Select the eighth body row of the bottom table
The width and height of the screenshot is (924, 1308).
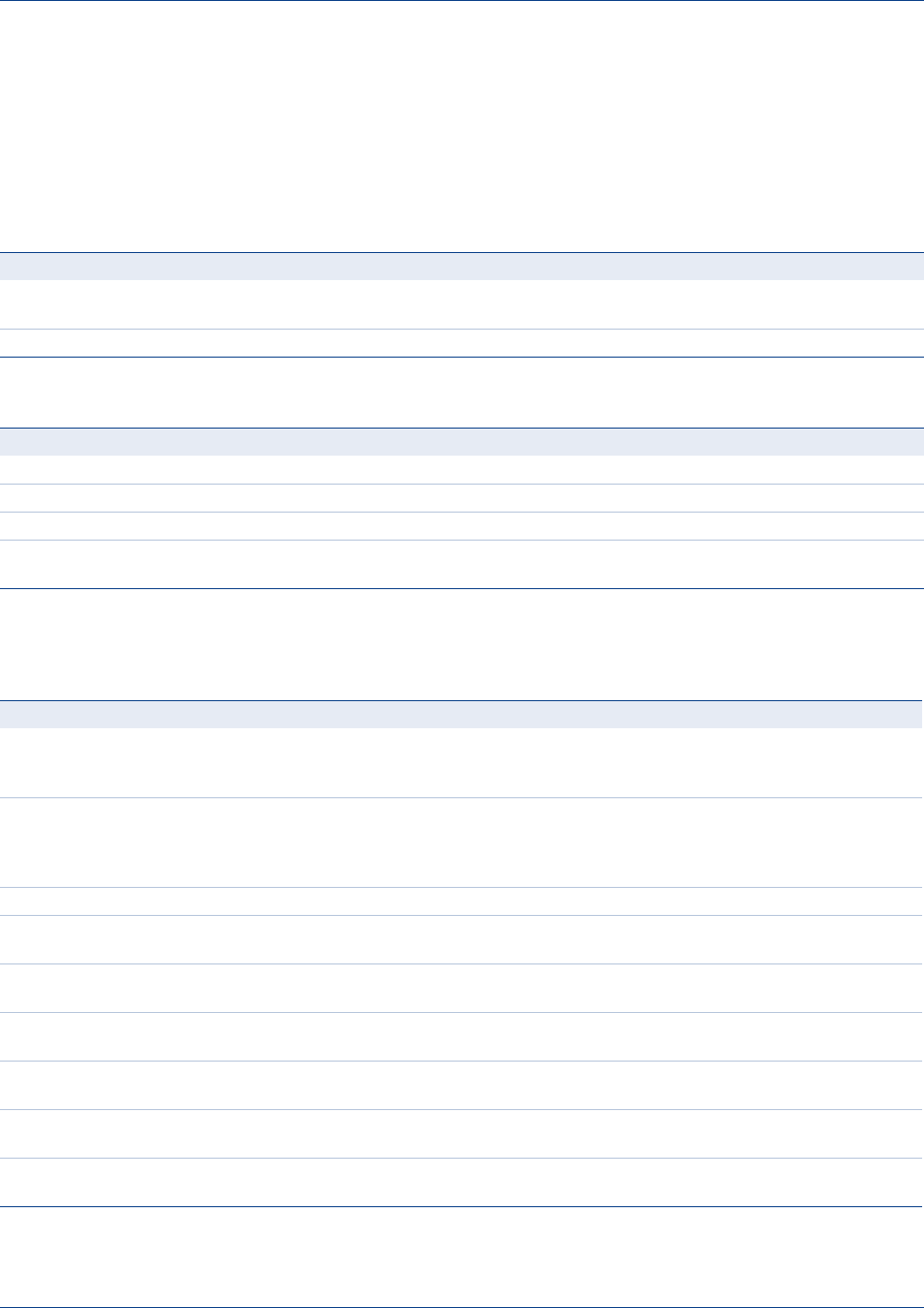[462, 1133]
